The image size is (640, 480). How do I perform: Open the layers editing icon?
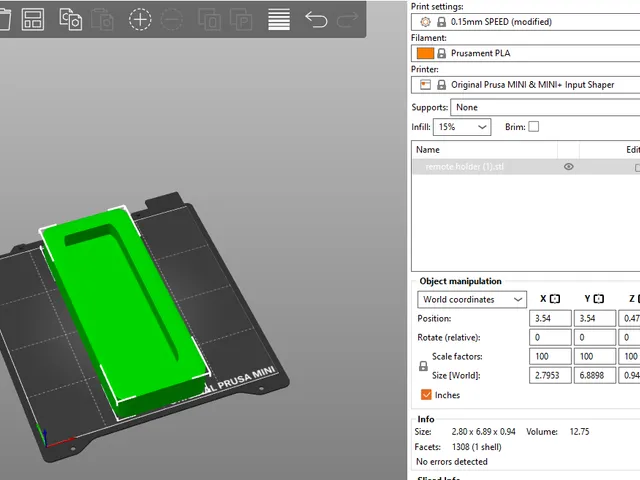pyautogui.click(x=279, y=19)
